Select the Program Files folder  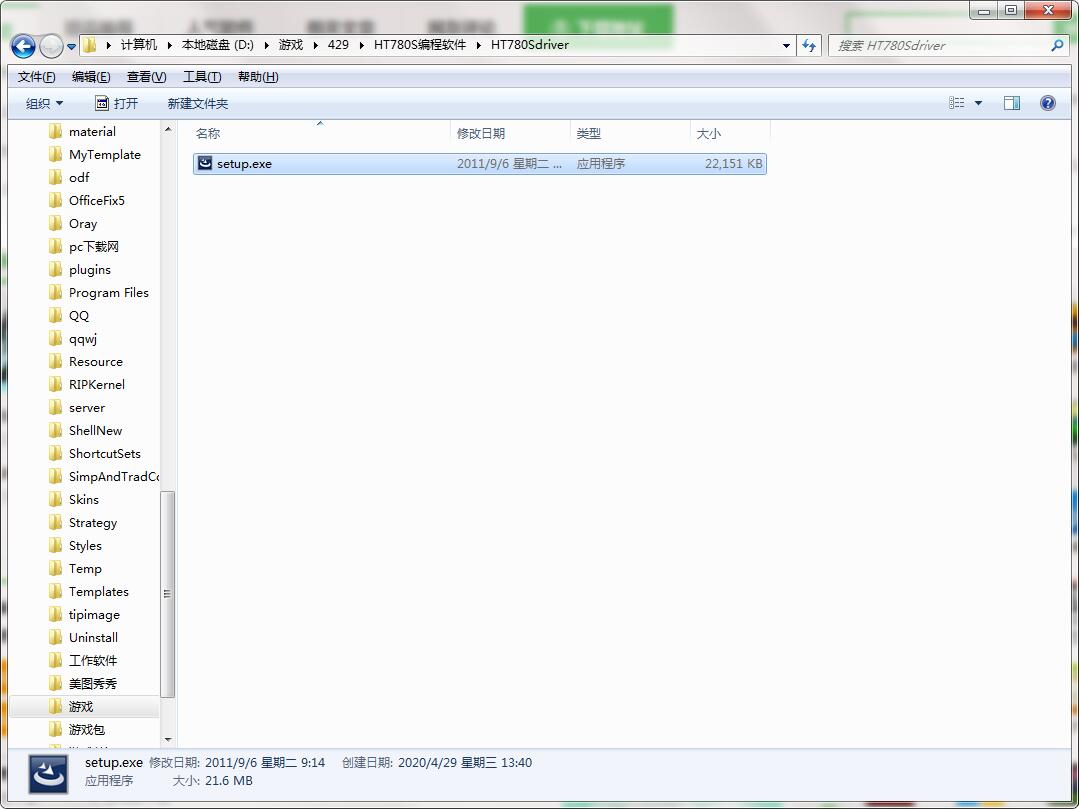click(108, 292)
